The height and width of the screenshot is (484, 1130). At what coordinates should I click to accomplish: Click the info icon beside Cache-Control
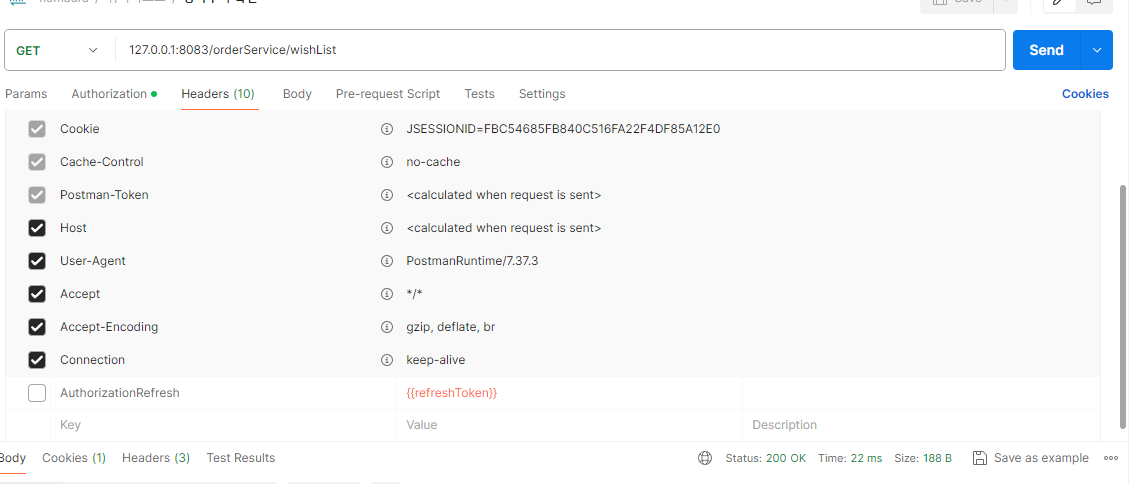386,162
